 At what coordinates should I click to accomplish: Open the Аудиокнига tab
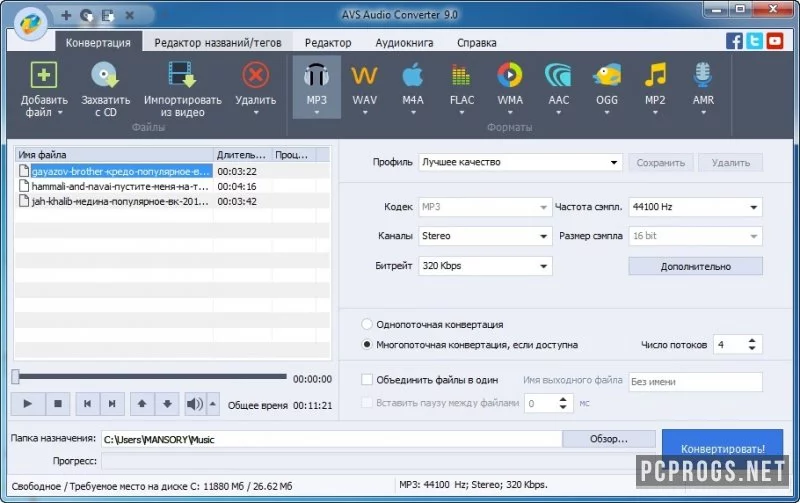[x=404, y=42]
